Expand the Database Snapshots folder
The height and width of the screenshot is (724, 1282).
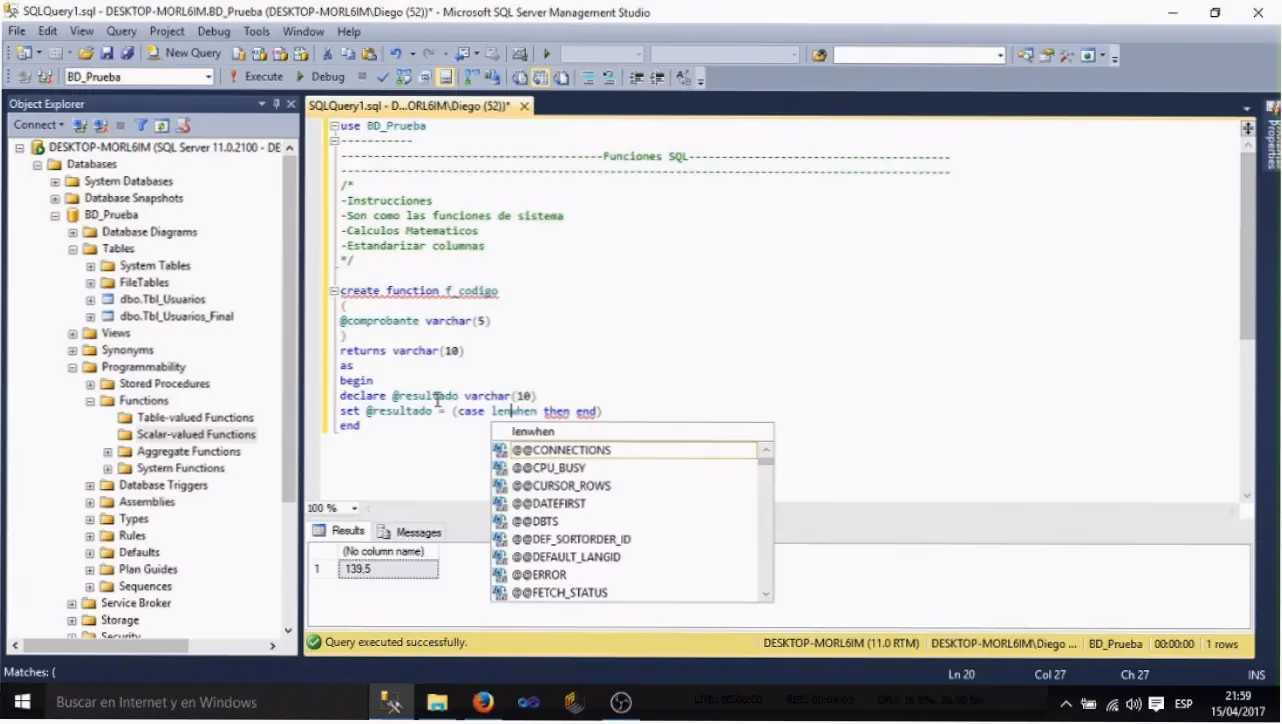point(56,198)
